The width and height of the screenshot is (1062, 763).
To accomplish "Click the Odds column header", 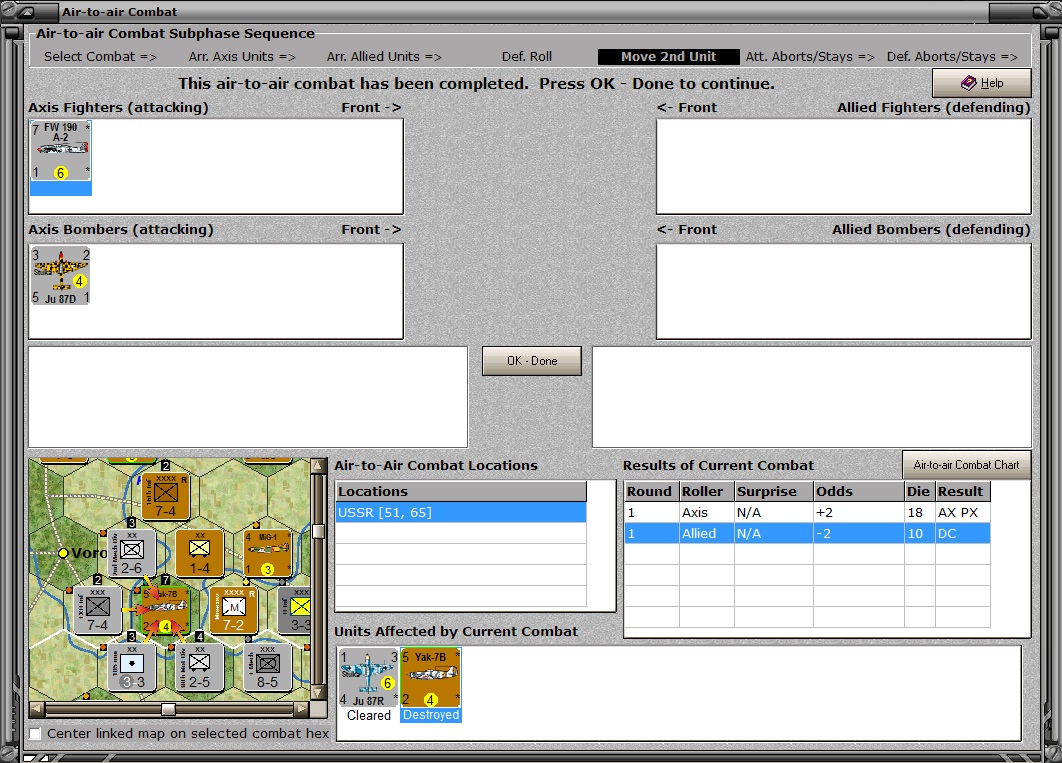I will (x=858, y=492).
